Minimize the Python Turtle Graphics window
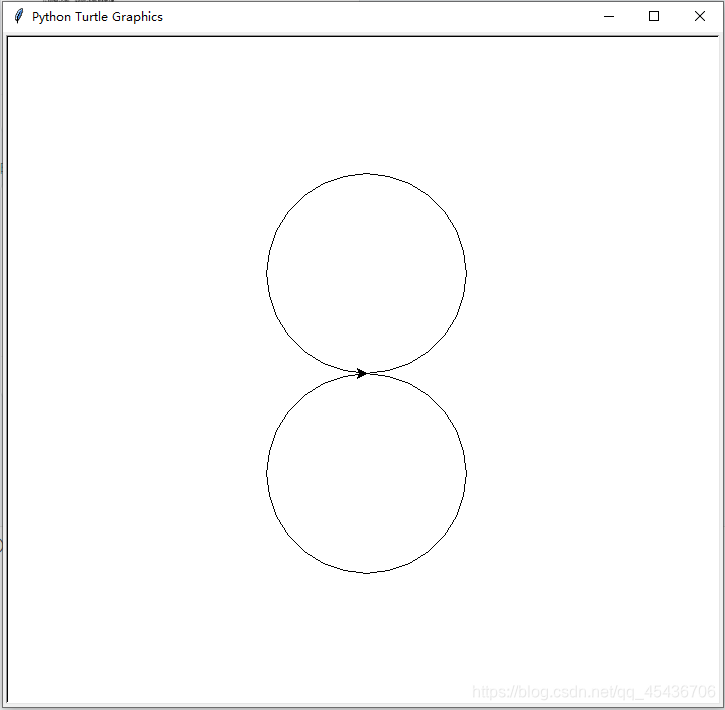The width and height of the screenshot is (725, 710). click(x=609, y=17)
